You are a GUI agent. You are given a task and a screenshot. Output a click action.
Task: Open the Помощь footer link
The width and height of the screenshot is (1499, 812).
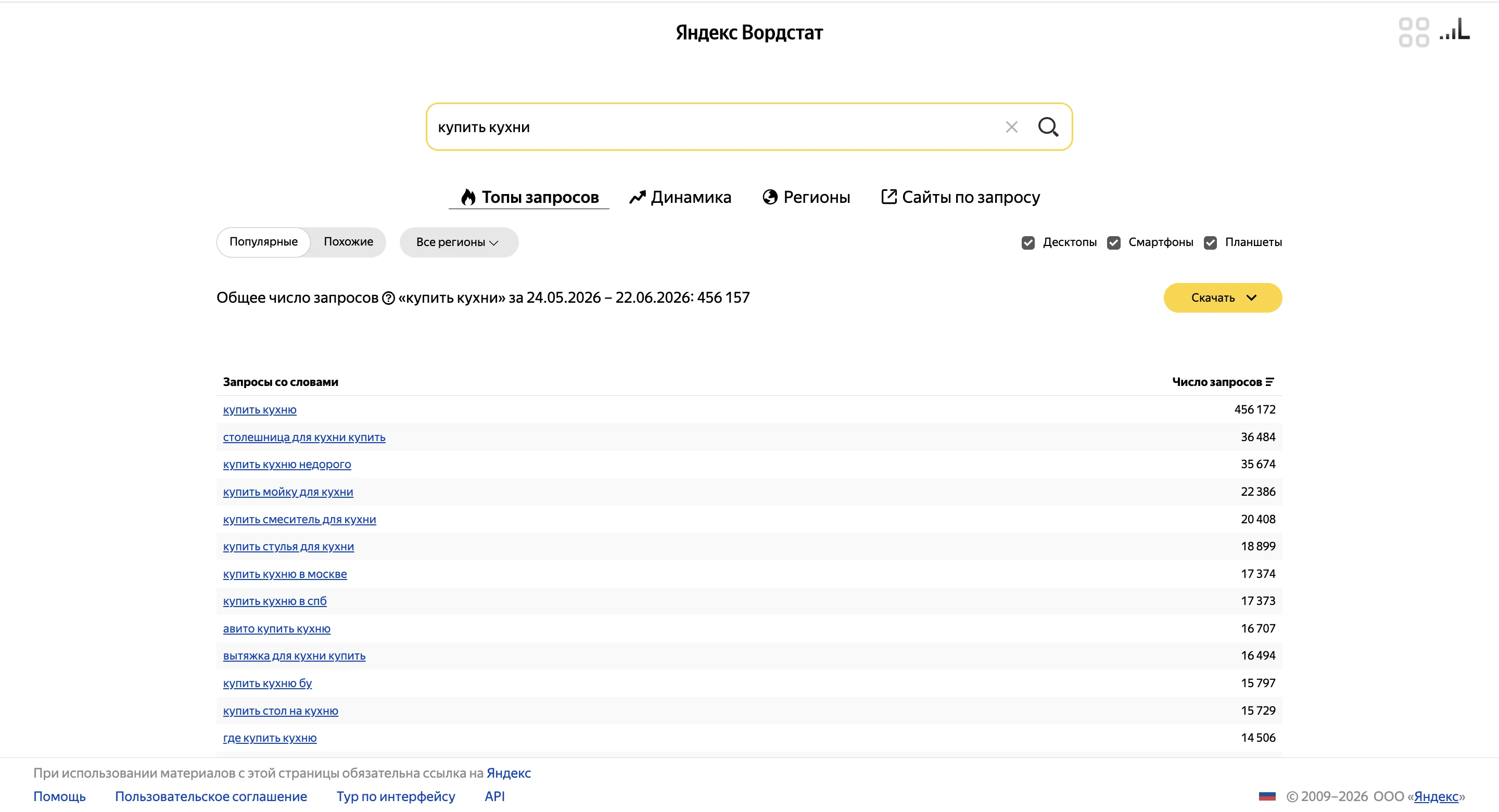coord(59,796)
